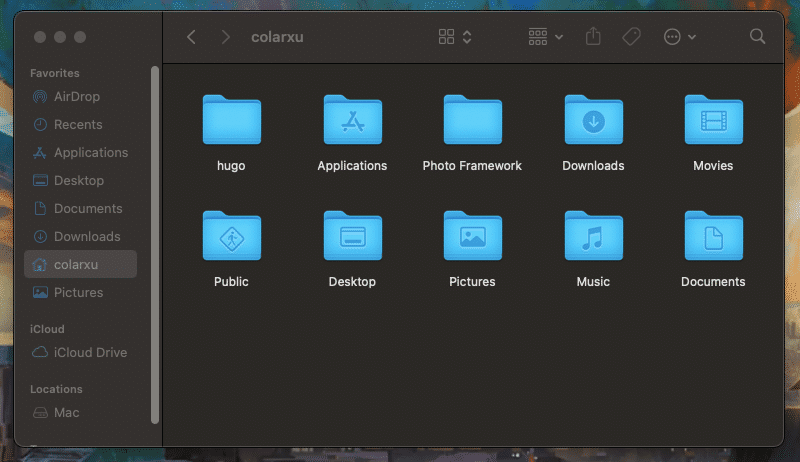800x462 pixels.
Task: Select the Photo Framework folder
Action: pos(473,120)
